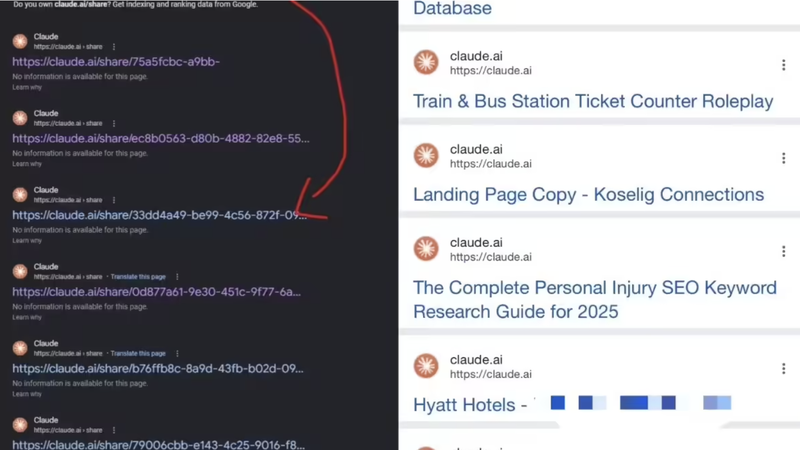Click Translate this page on b76ffb8c result
The width and height of the screenshot is (800, 450).
tap(138, 353)
